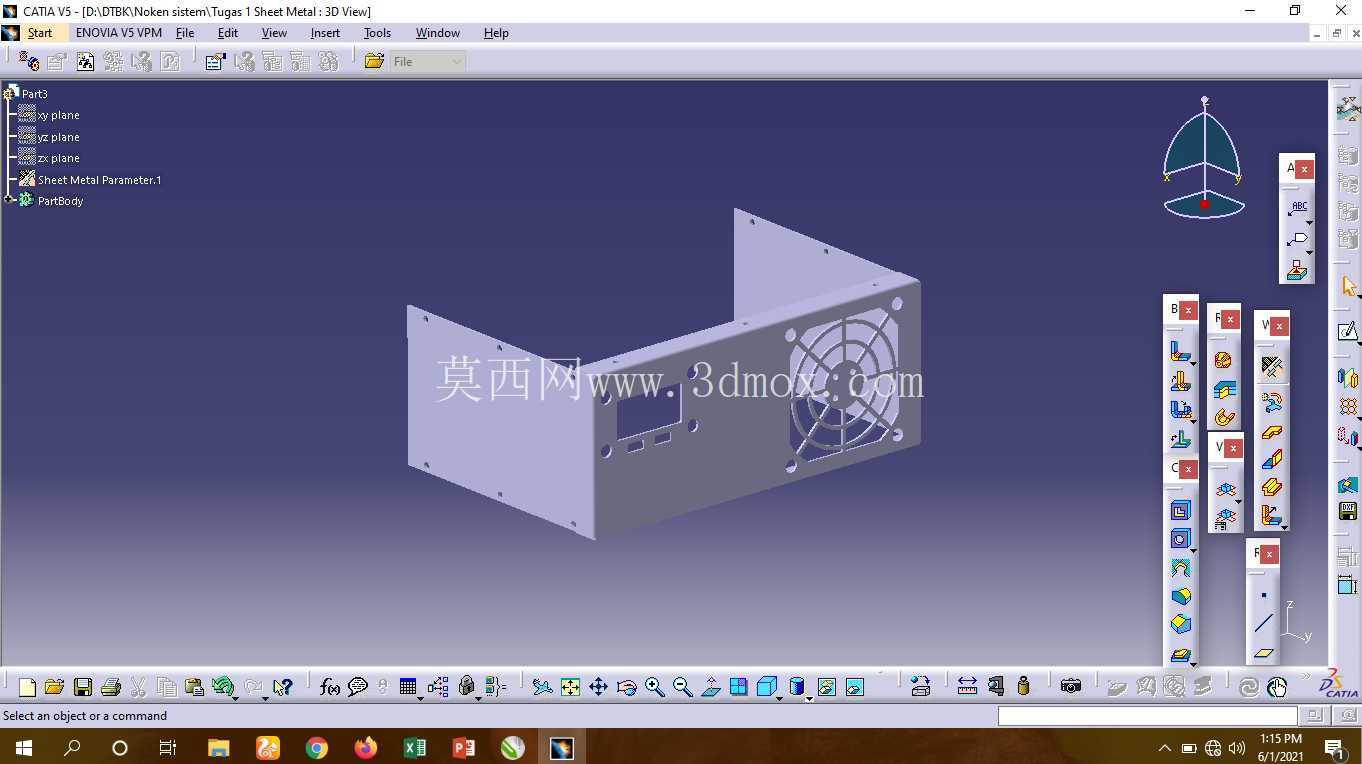Viewport: 1362px width, 764px height.
Task: Close the W walls floating toolbar
Action: [1279, 326]
